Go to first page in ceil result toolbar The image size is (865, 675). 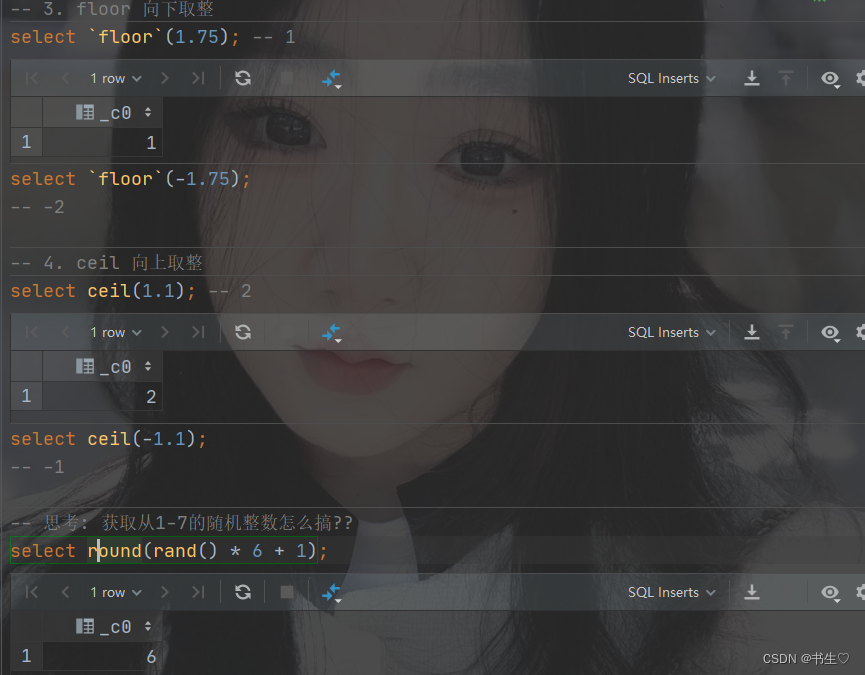click(32, 332)
